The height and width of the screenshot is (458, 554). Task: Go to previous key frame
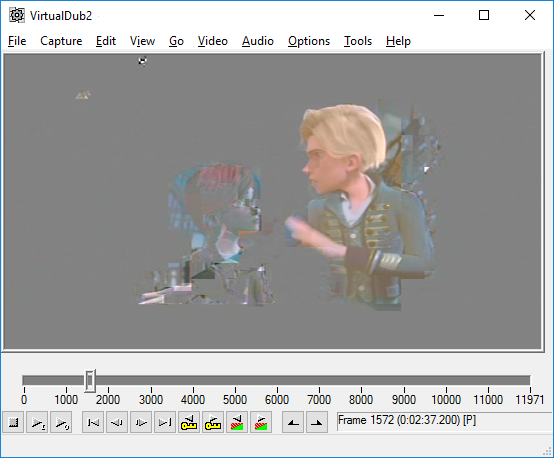pos(189,422)
